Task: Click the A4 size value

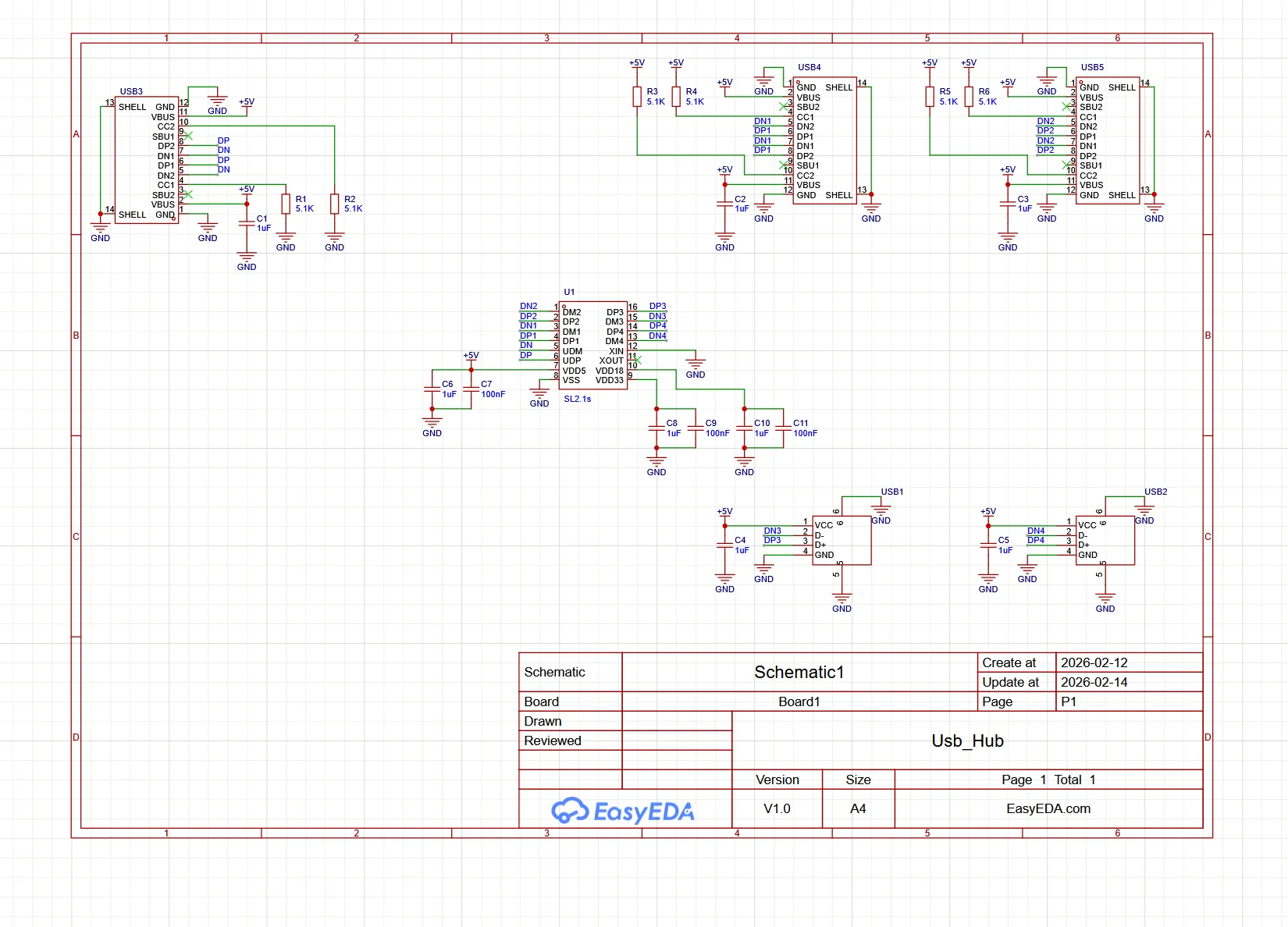Action: 858,808
